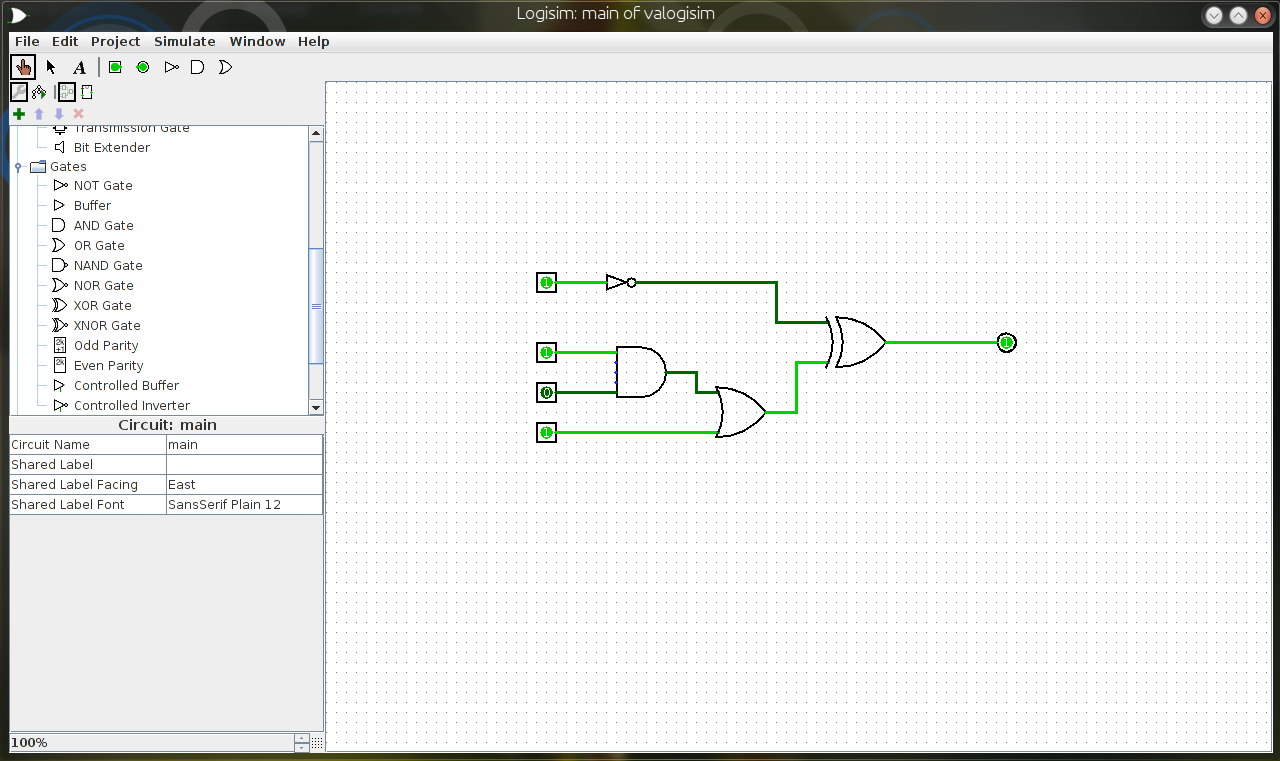Click the AND gate on canvas
Viewport: 1280px width, 761px height.
[x=641, y=372]
